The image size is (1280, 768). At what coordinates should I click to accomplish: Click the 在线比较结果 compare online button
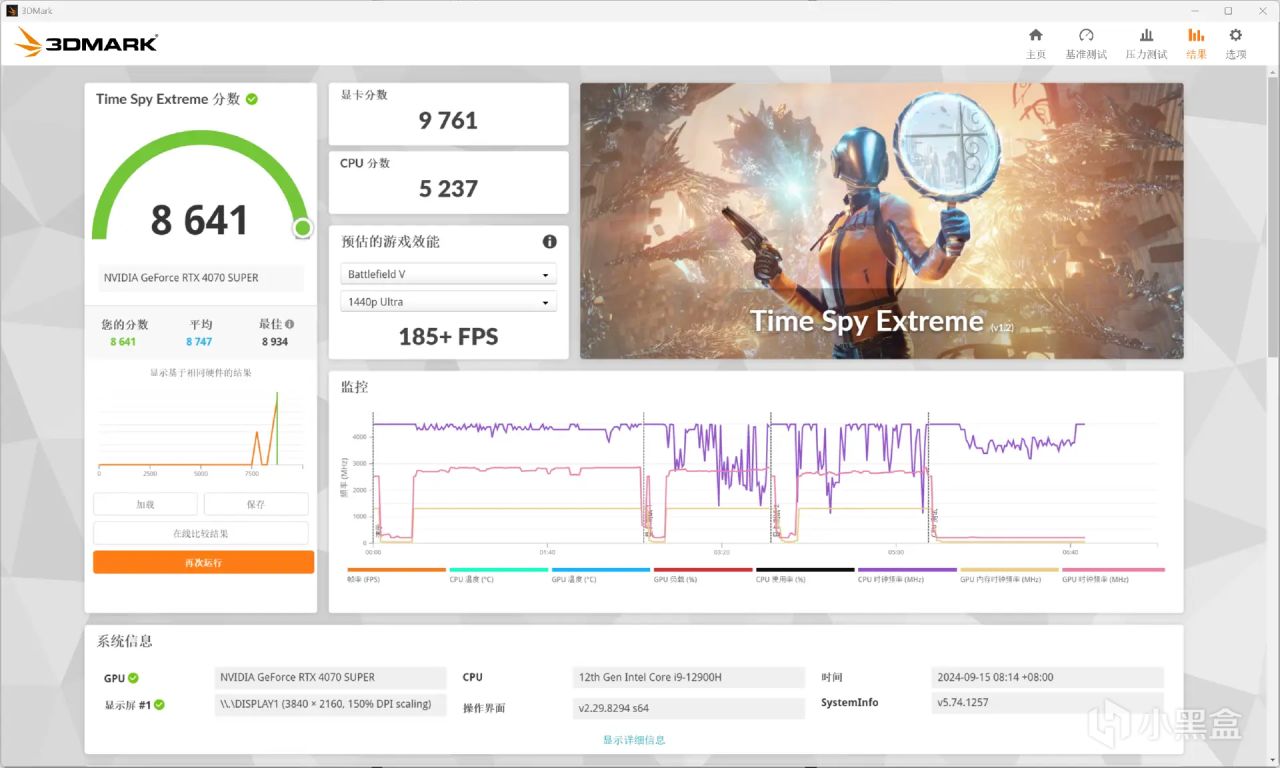point(201,533)
